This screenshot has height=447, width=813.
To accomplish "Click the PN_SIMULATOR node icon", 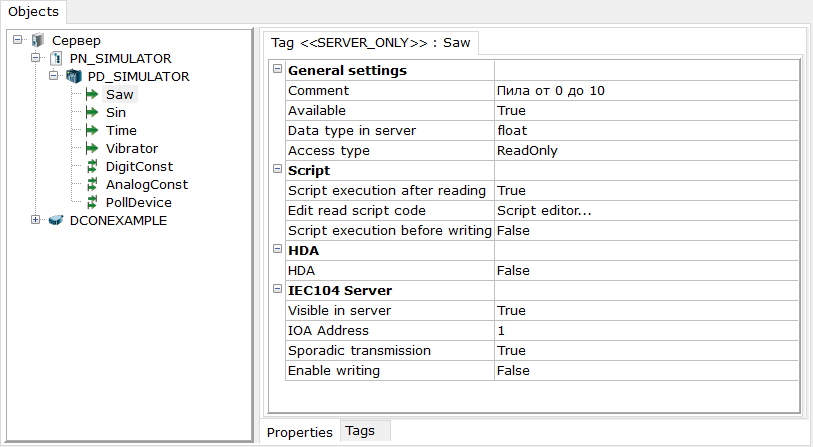I will [55, 58].
